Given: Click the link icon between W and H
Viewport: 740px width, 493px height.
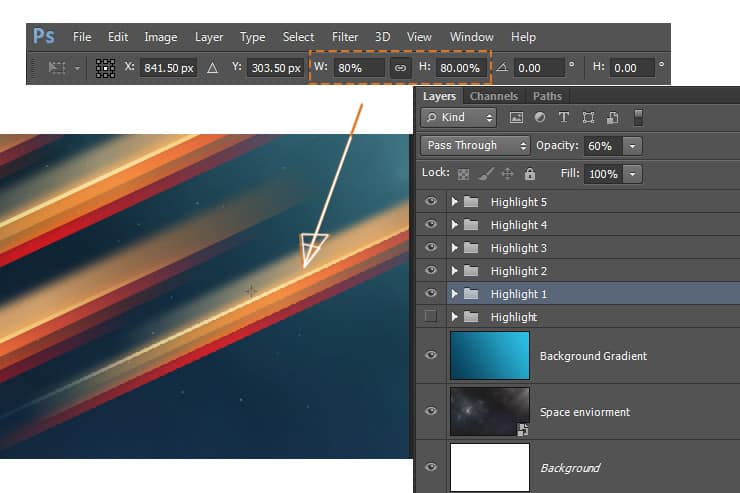Looking at the screenshot, I should [x=400, y=68].
